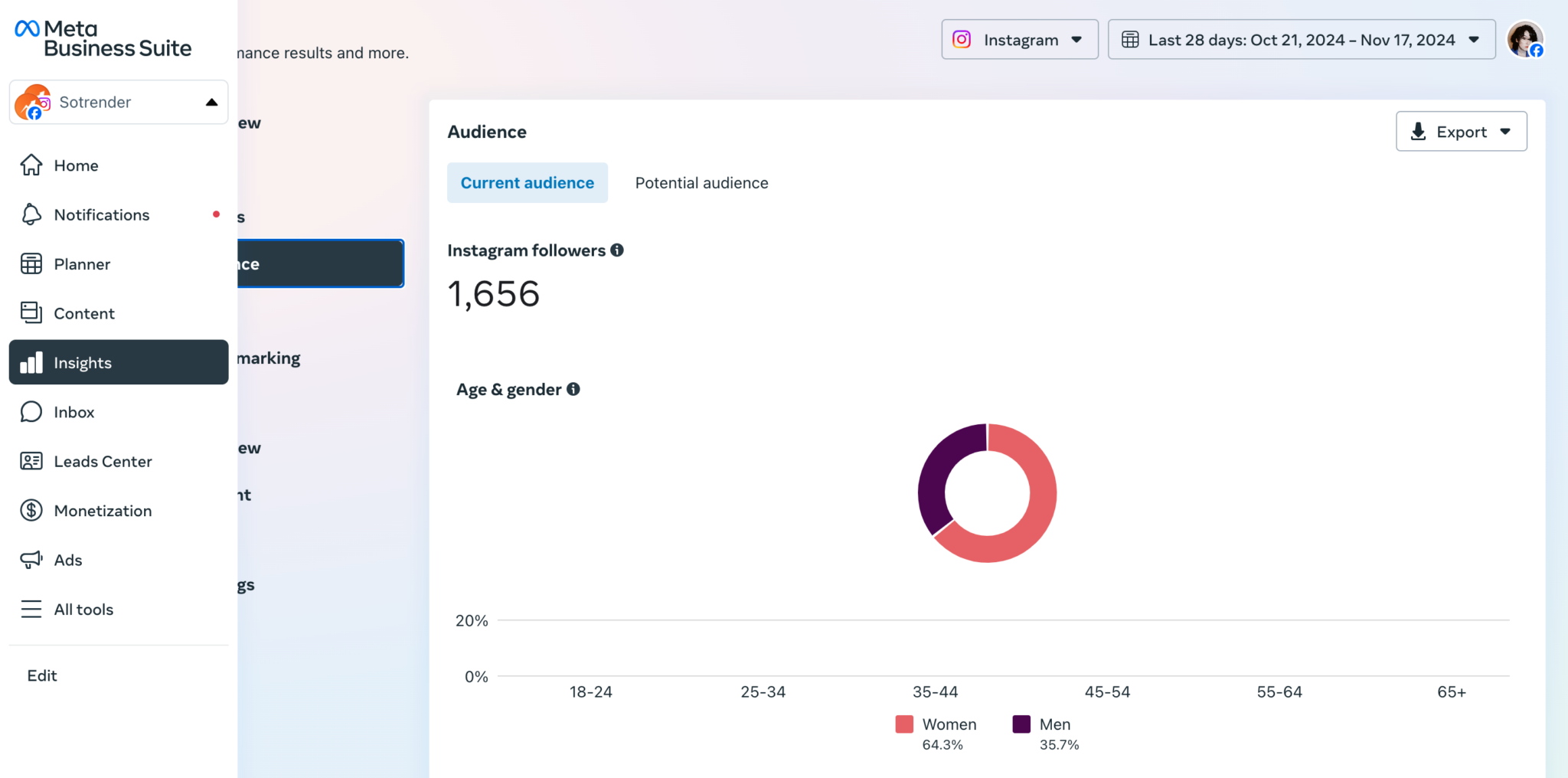Open the Inbox

[x=73, y=411]
